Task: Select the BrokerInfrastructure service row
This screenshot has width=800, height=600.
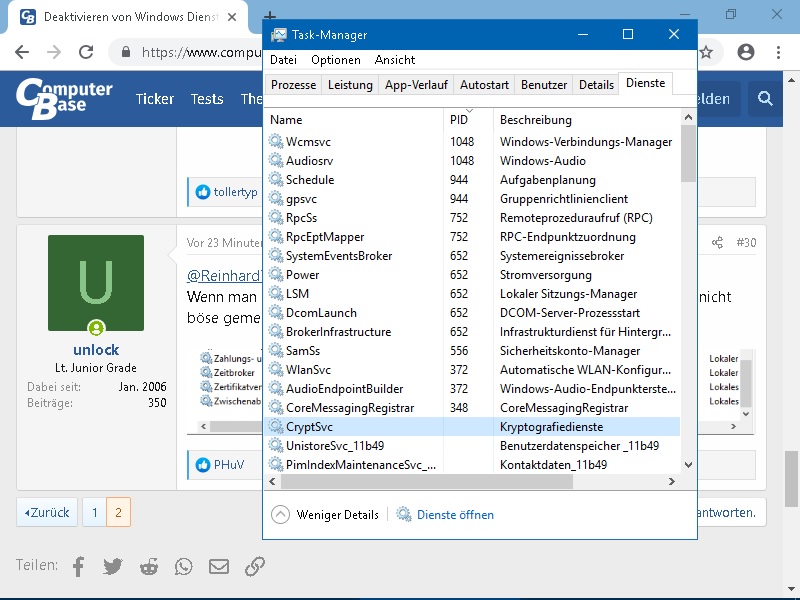Action: 472,332
